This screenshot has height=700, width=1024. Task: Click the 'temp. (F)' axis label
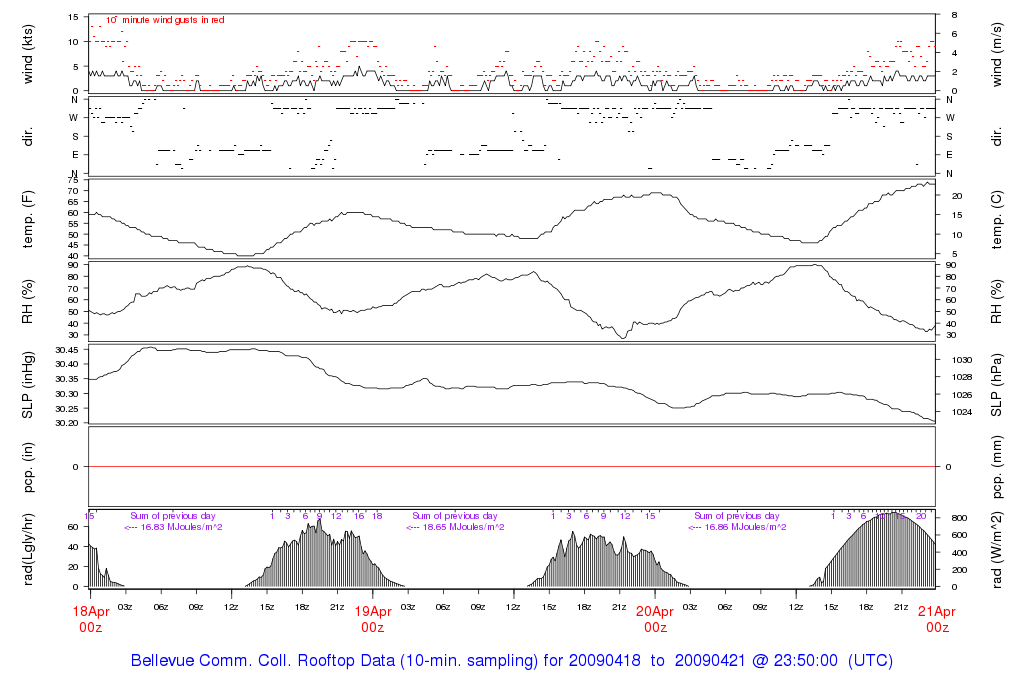27,219
